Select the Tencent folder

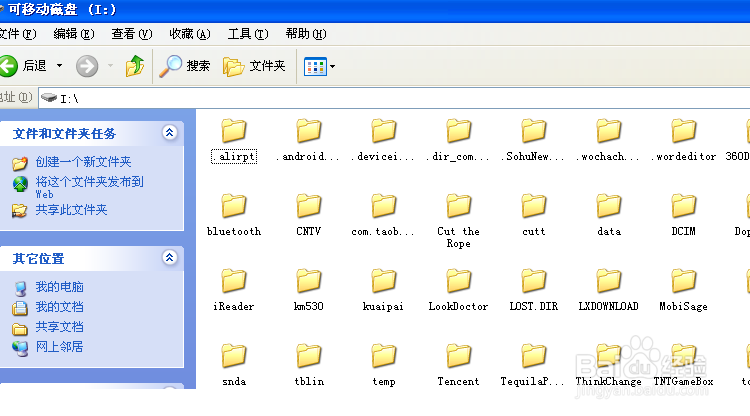point(458,366)
